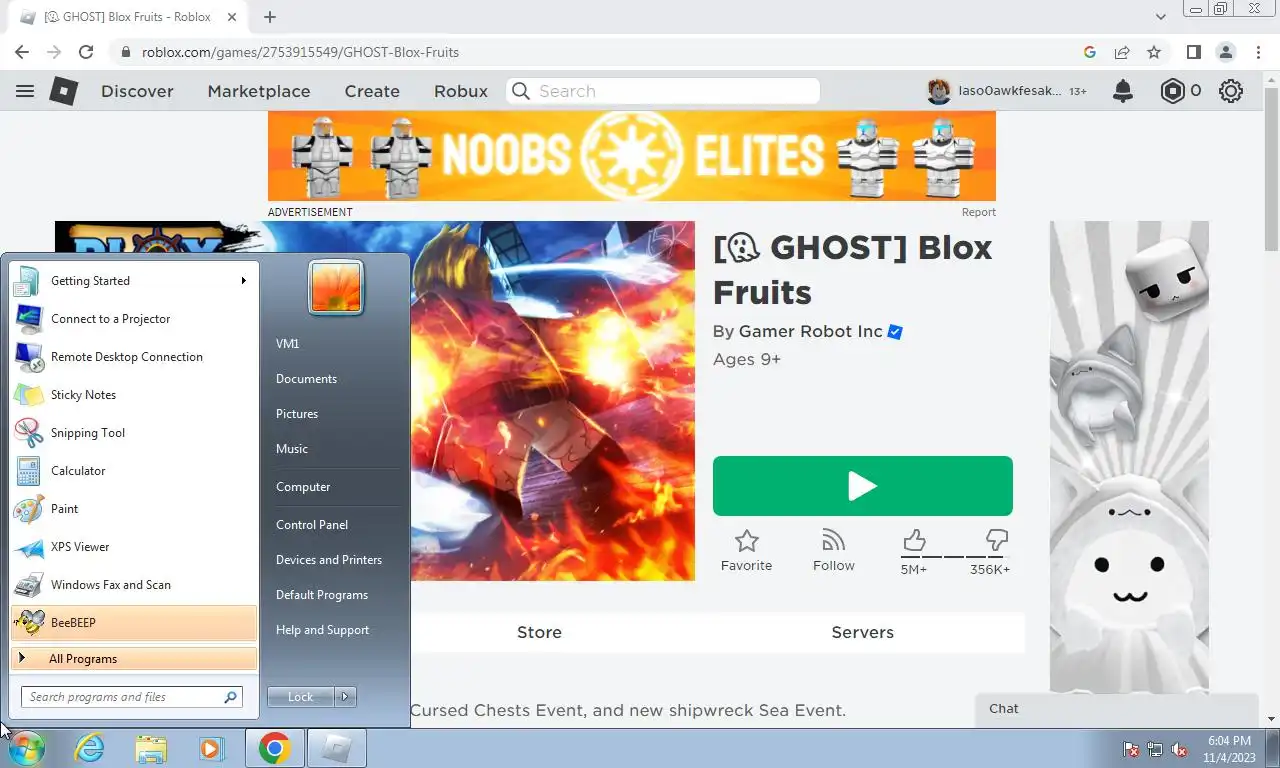Viewport: 1280px width, 768px height.
Task: Open Computer from the Start menu
Action: pyautogui.click(x=303, y=487)
